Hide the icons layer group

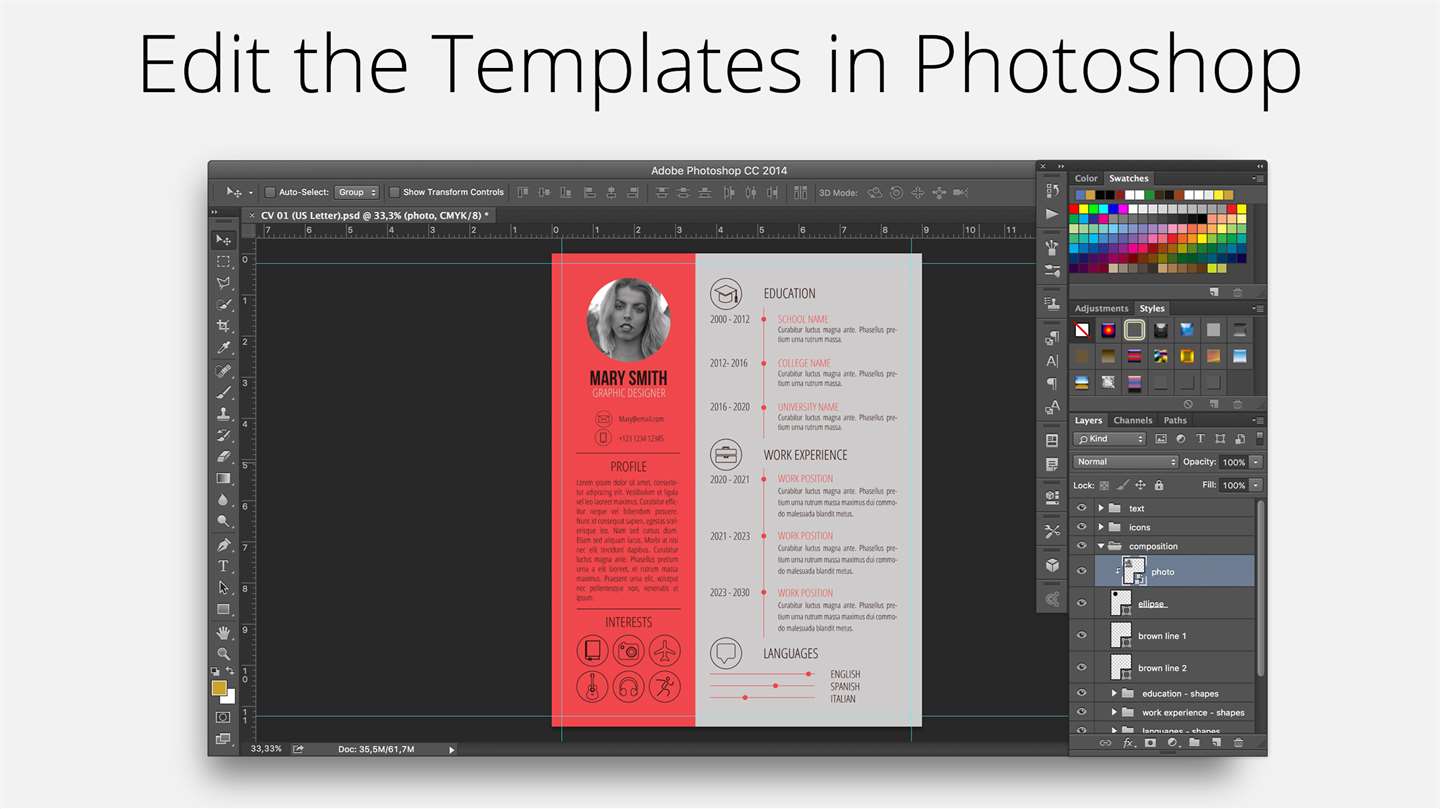click(x=1081, y=527)
